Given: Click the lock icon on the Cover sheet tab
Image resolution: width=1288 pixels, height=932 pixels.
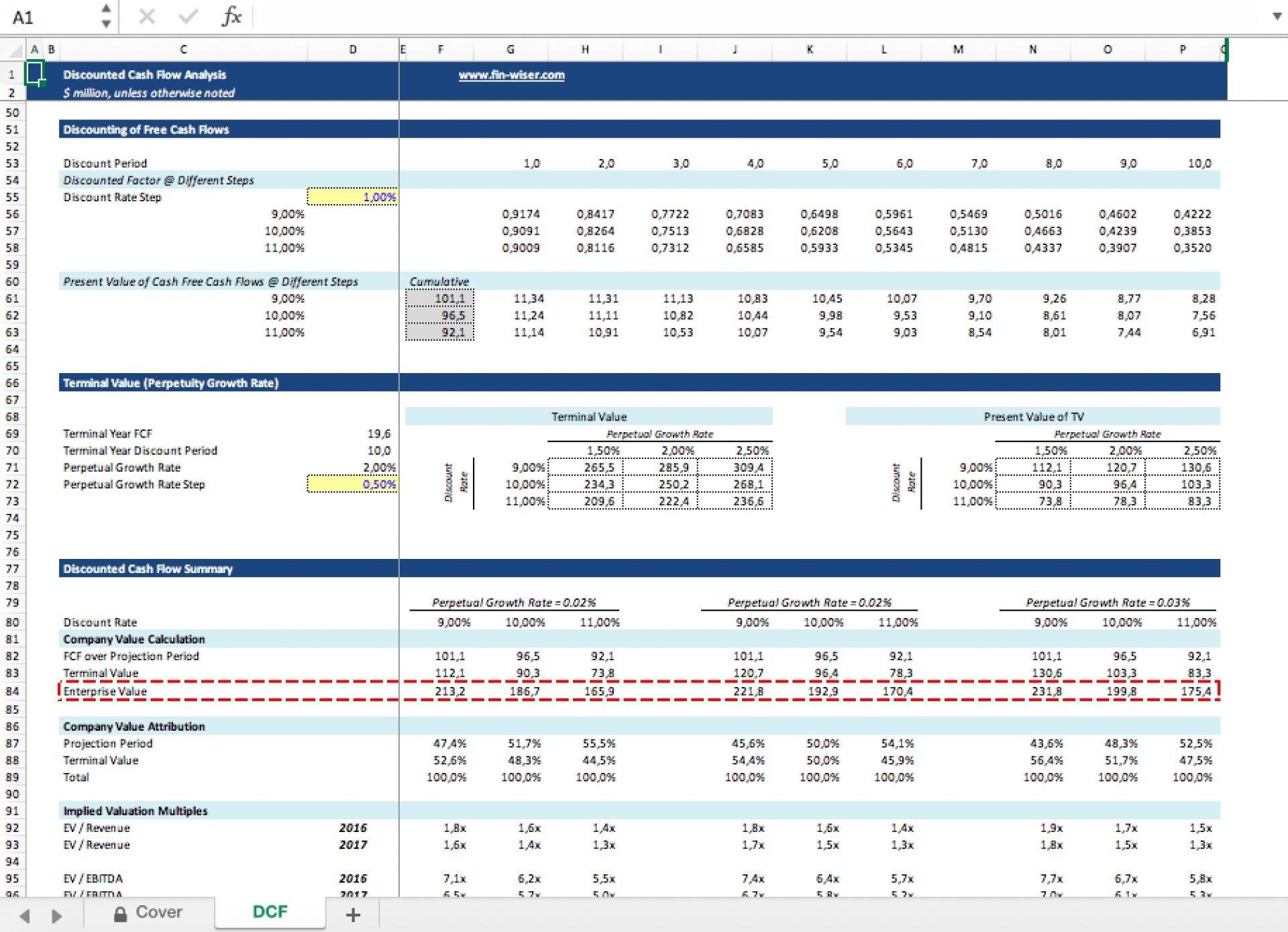Looking at the screenshot, I should 119,912.
